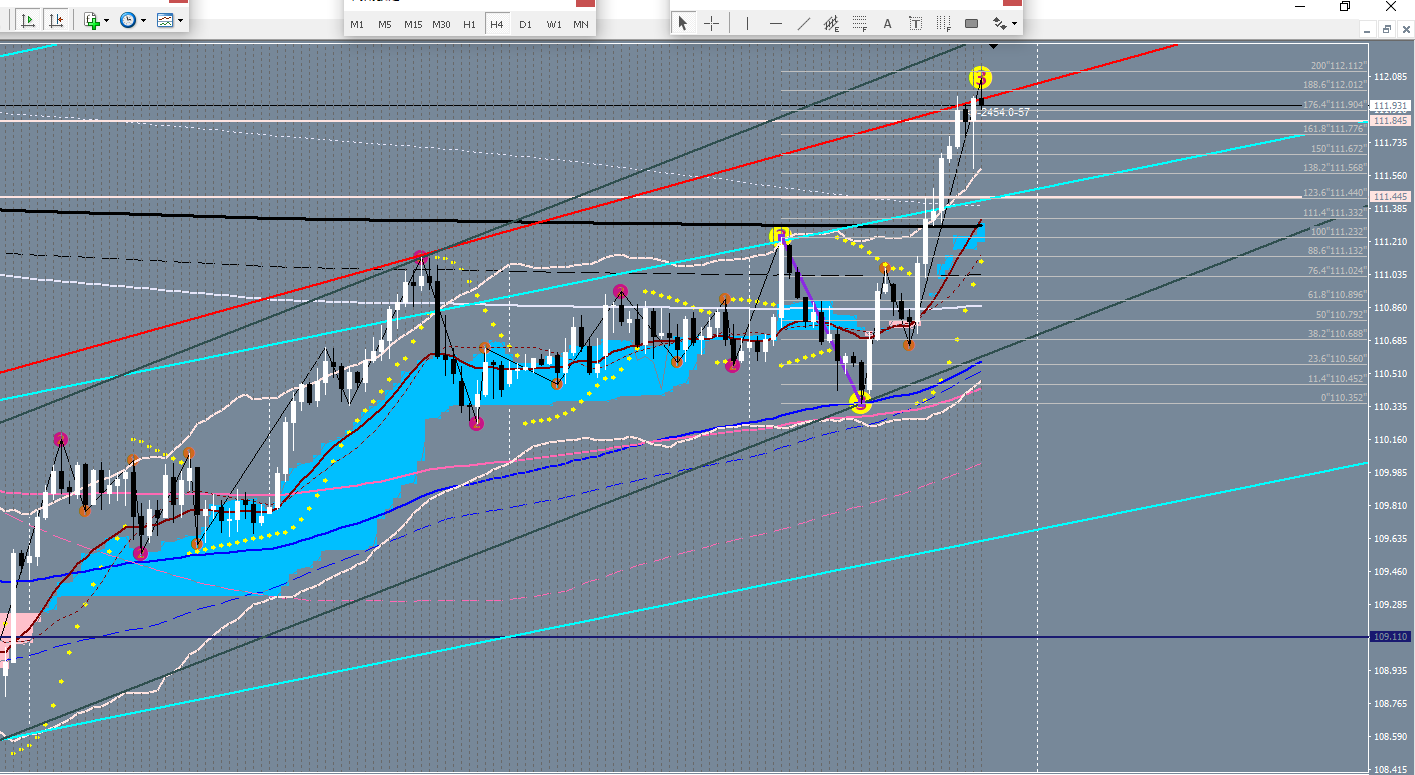
Task: Toggle chart shift button
Action: [x=56, y=19]
